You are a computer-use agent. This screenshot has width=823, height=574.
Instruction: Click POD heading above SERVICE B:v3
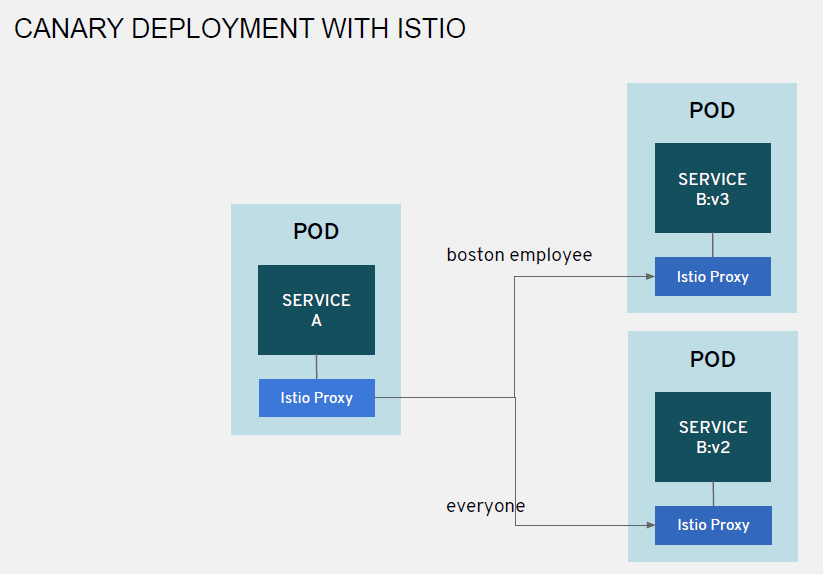712,110
